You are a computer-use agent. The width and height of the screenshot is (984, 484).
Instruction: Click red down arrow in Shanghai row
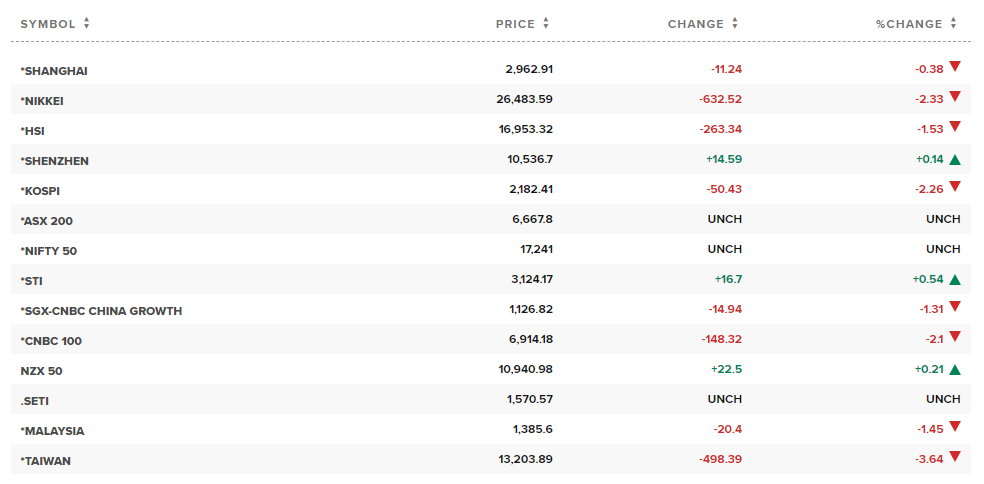(955, 67)
